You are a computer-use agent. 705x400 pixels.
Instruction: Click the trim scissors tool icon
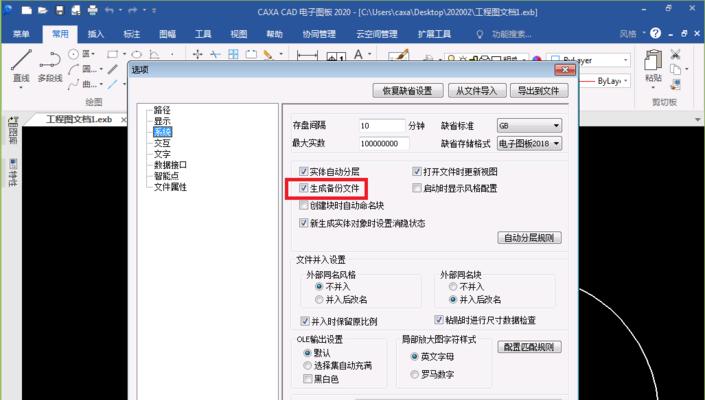215,54
